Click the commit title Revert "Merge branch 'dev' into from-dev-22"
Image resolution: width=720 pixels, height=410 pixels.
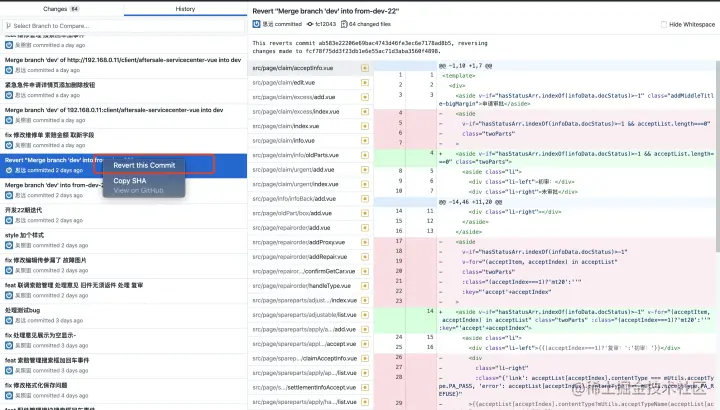coord(326,11)
